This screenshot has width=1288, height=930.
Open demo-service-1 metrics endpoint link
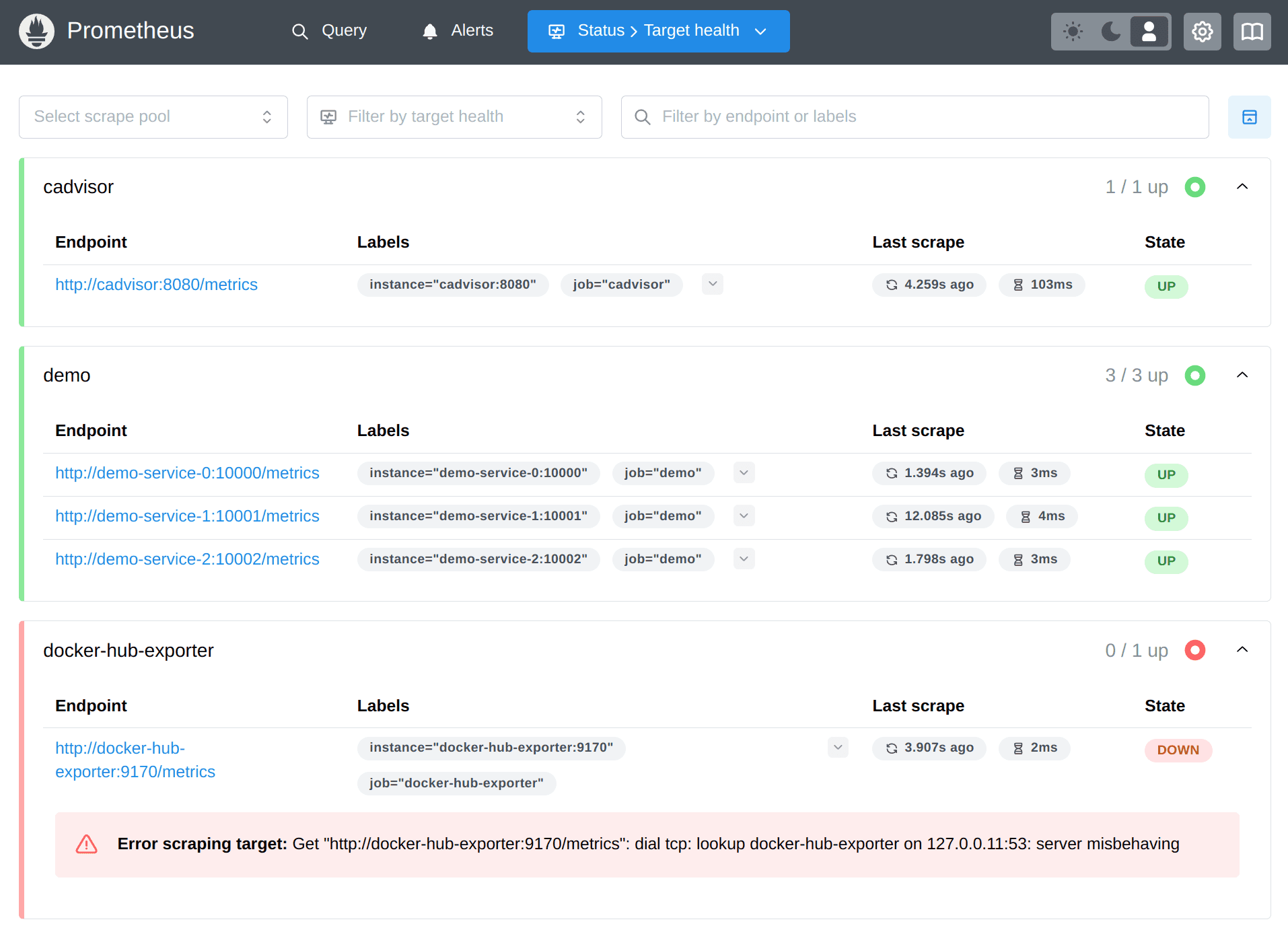(x=187, y=516)
